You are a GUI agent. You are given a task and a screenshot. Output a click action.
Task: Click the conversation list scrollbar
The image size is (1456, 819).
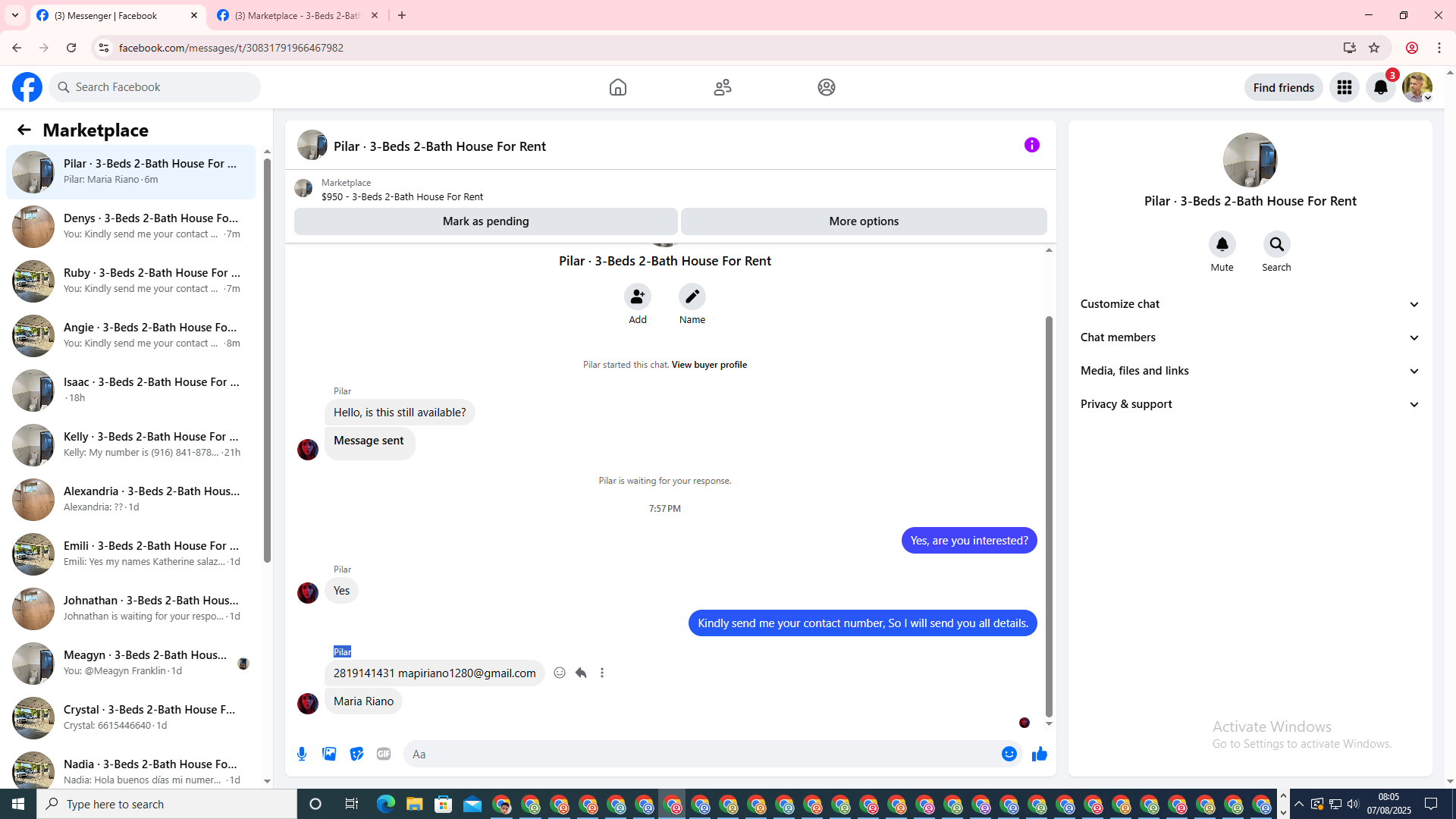click(x=267, y=360)
